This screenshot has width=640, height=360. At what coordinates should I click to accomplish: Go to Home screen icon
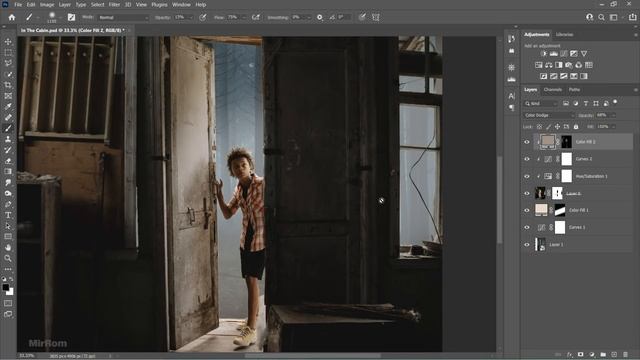point(12,17)
